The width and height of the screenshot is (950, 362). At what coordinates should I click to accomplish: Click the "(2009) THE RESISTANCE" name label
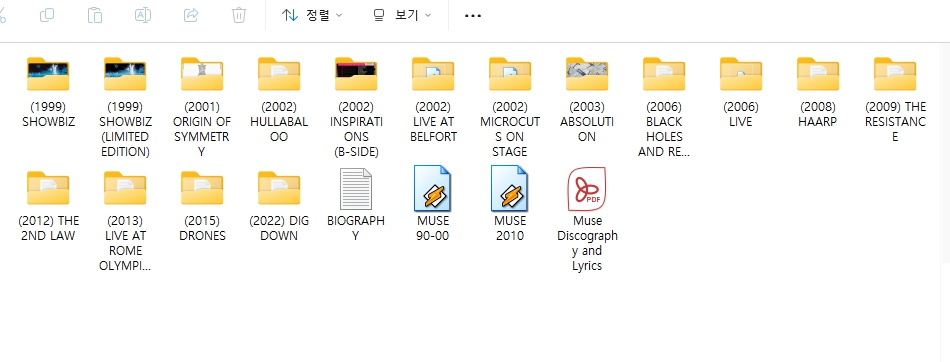tap(895, 122)
